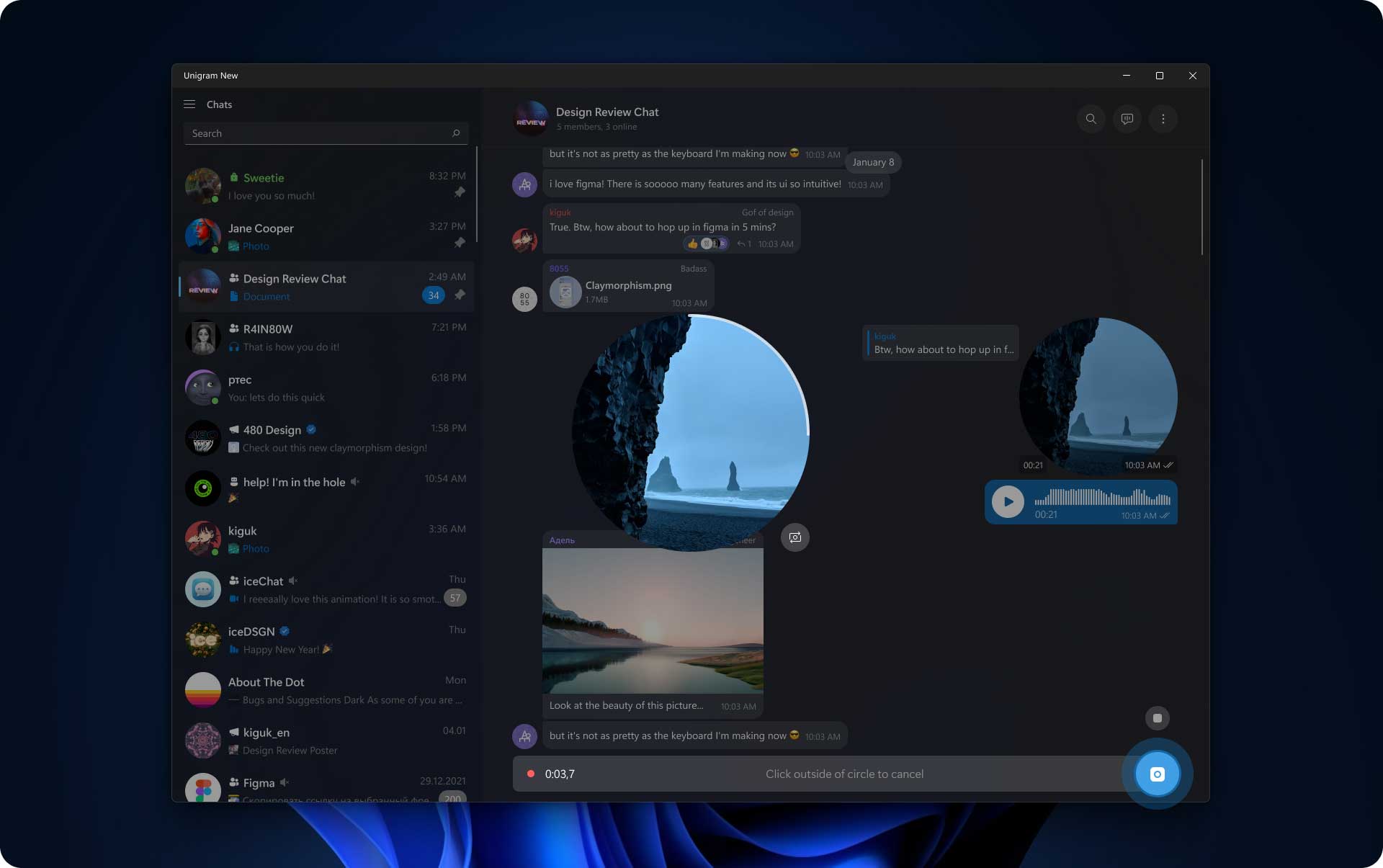
Task: Click the Chats title label
Action: coord(219,104)
